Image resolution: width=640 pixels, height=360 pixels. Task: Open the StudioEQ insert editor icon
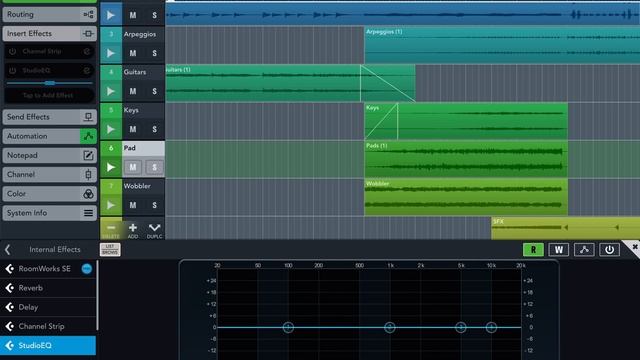[x=87, y=71]
